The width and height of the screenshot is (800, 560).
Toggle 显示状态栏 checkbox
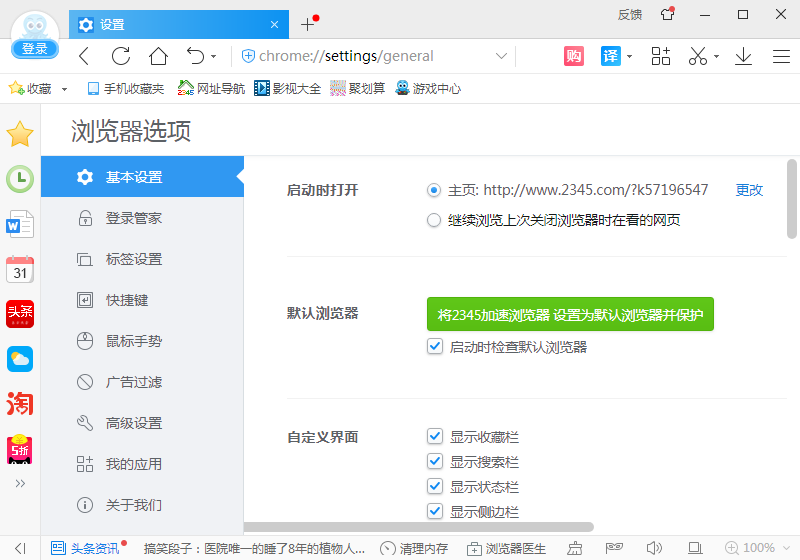click(435, 486)
